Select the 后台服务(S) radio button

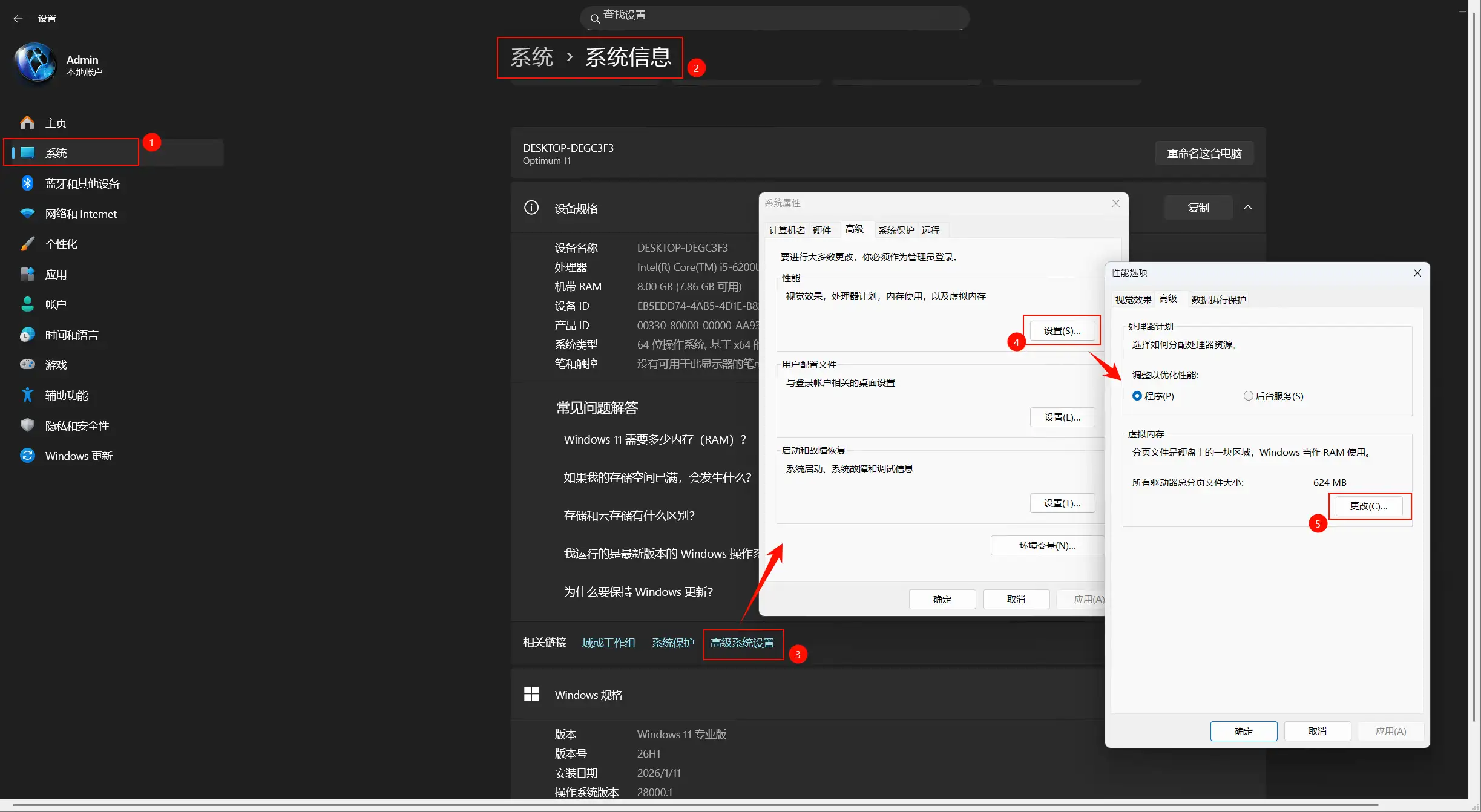(1248, 396)
